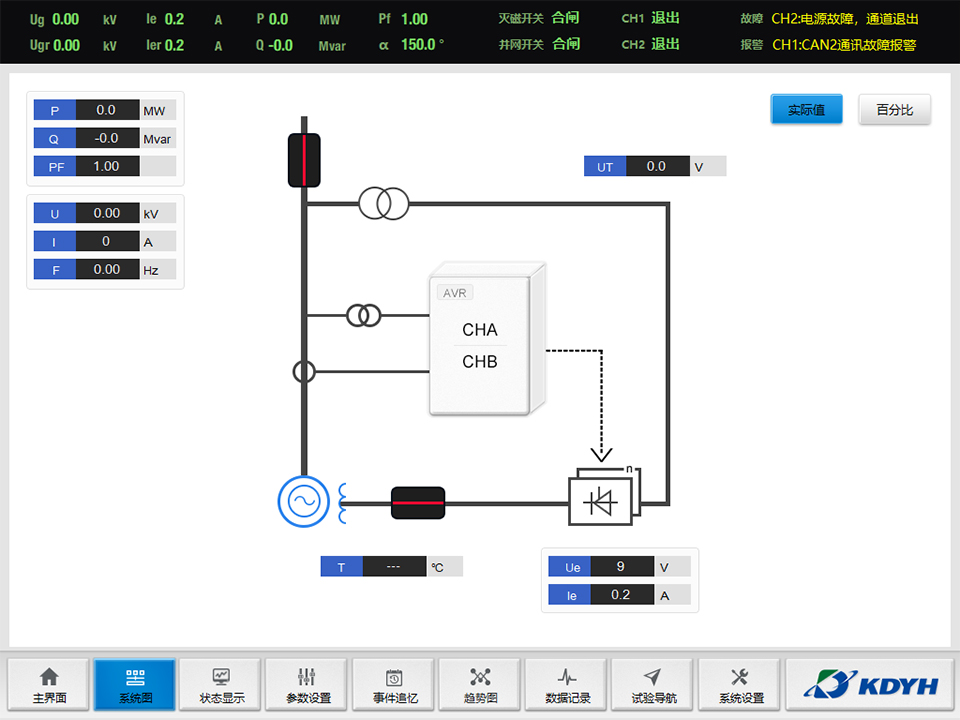Select the 系统图 system diagram tab
The width and height of the screenshot is (960, 720).
coord(135,684)
